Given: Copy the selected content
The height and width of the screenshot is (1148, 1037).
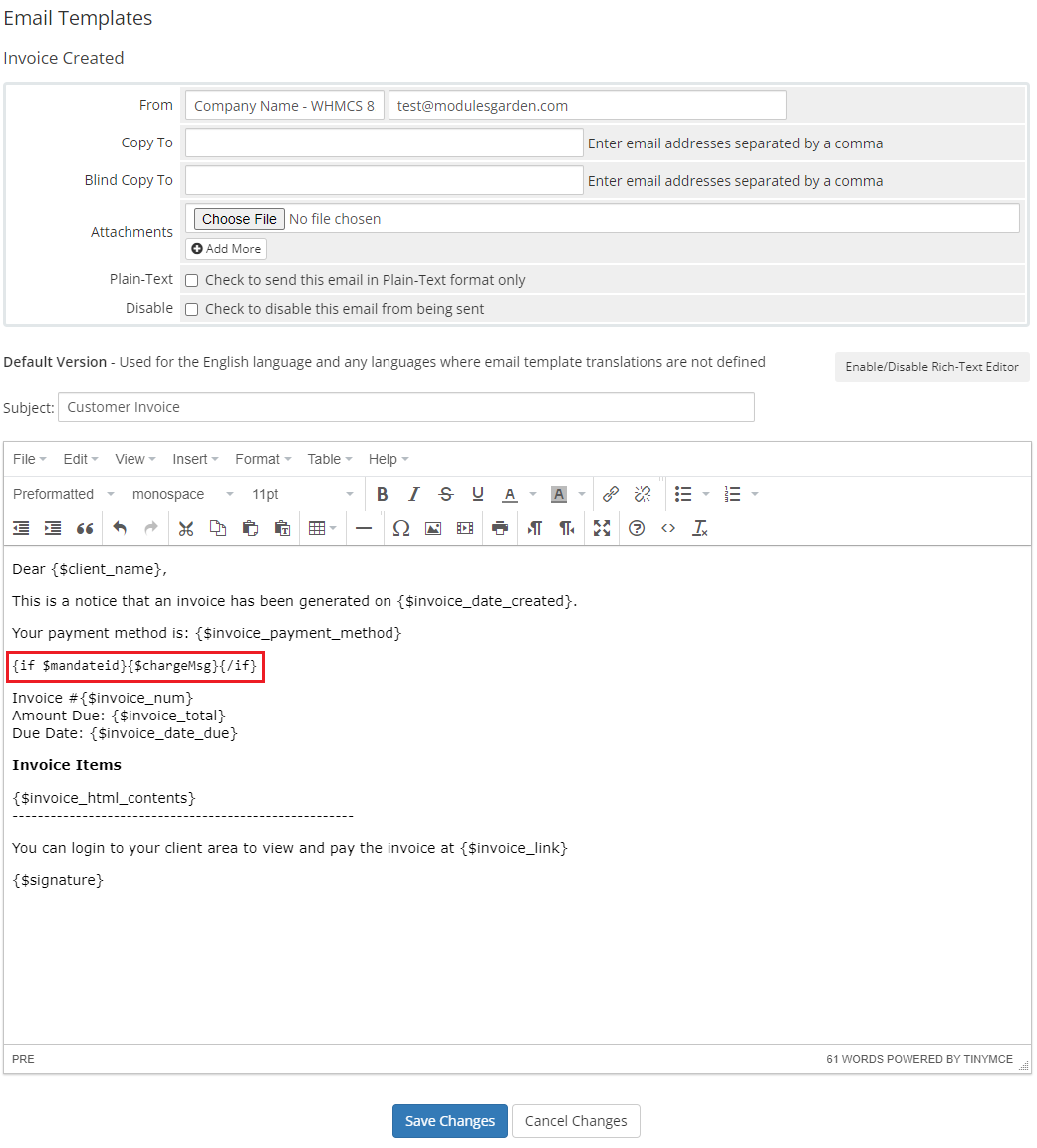Looking at the screenshot, I should point(218,528).
